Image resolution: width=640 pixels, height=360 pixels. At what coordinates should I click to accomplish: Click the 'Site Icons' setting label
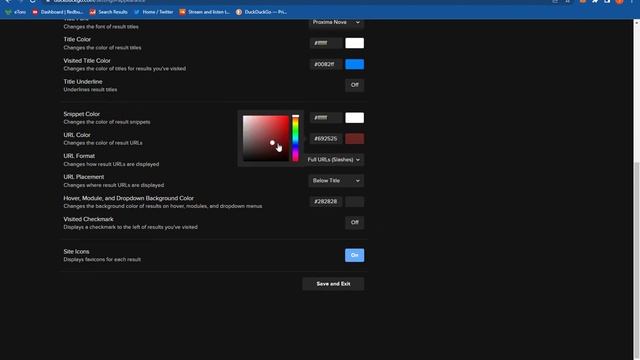pyautogui.click(x=76, y=252)
